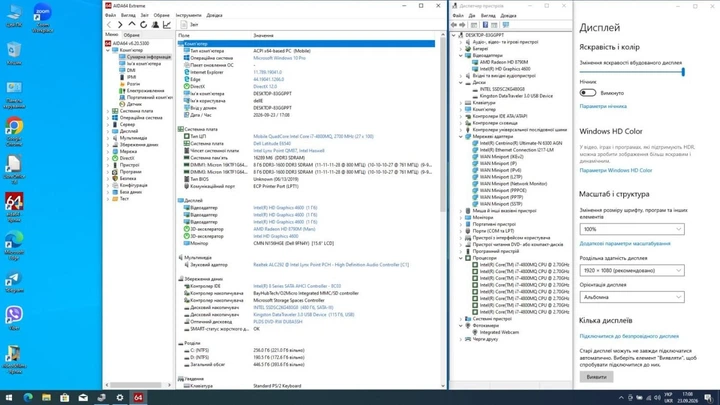720x405 pixels.
Task: Collapse the Комп'ютер node in AIDA64 tree
Action: [x=108, y=50]
